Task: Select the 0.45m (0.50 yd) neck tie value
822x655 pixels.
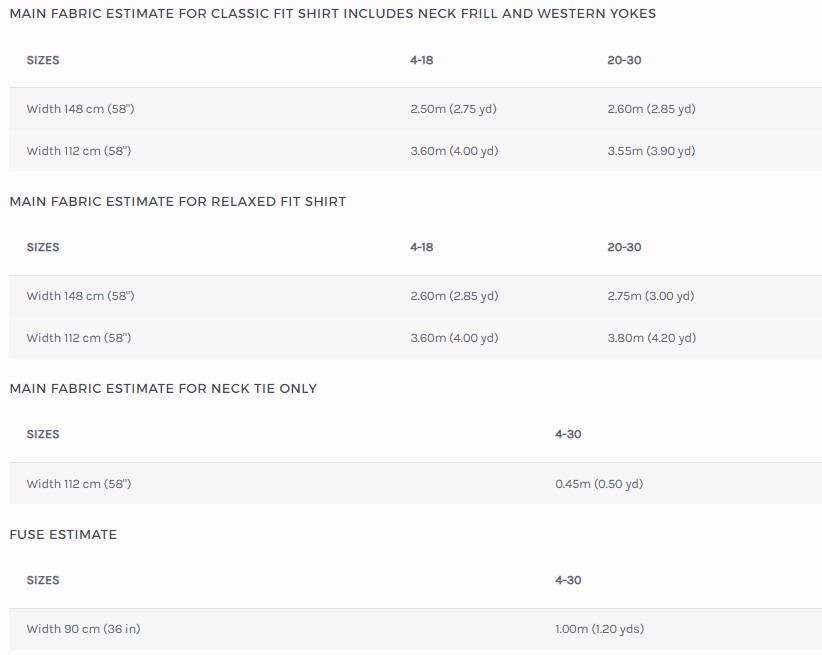Action: coord(598,484)
